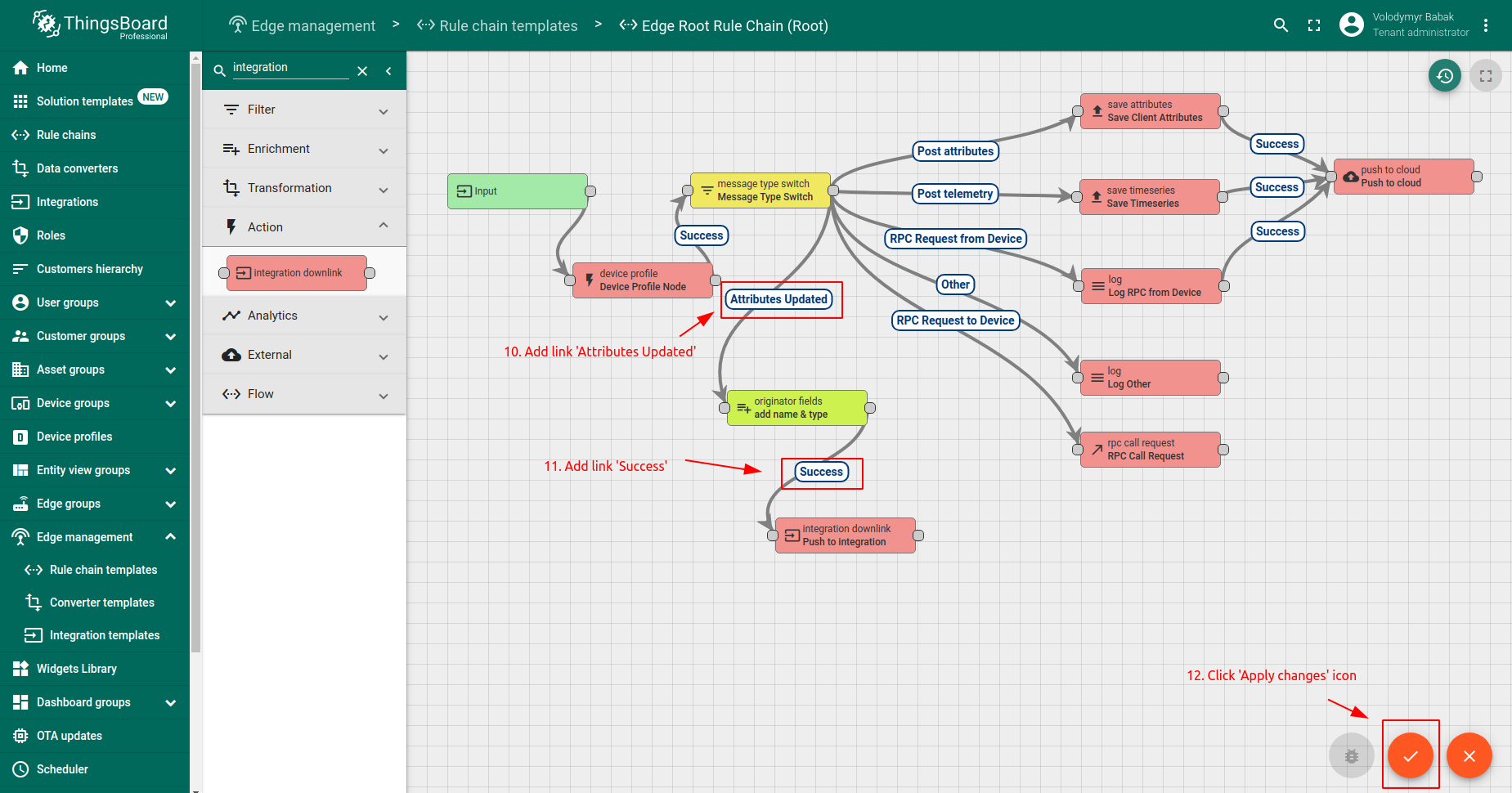Click the ThingsBoard logo
The width and height of the screenshot is (1512, 793).
(x=100, y=25)
